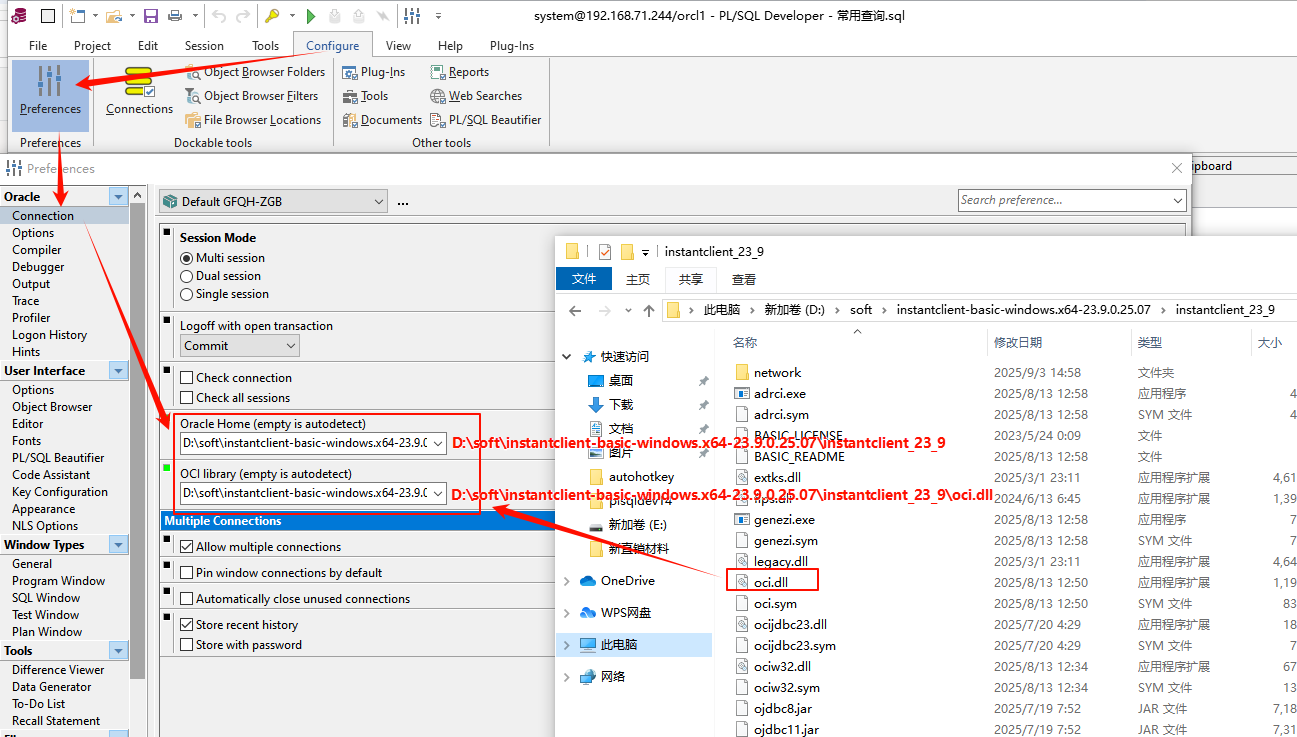Image resolution: width=1297 pixels, height=737 pixels.
Task: Toggle the Store recent history checkbox
Action: point(187,625)
